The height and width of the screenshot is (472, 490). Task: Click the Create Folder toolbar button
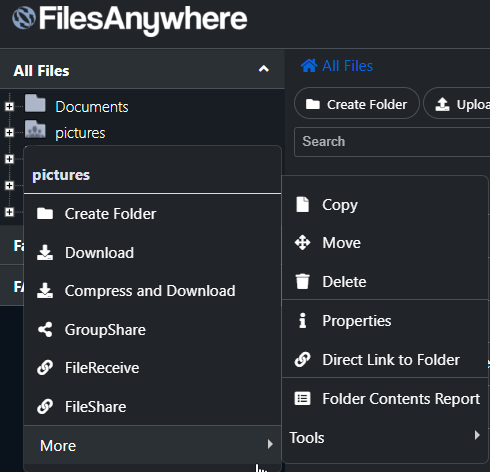click(x=357, y=103)
